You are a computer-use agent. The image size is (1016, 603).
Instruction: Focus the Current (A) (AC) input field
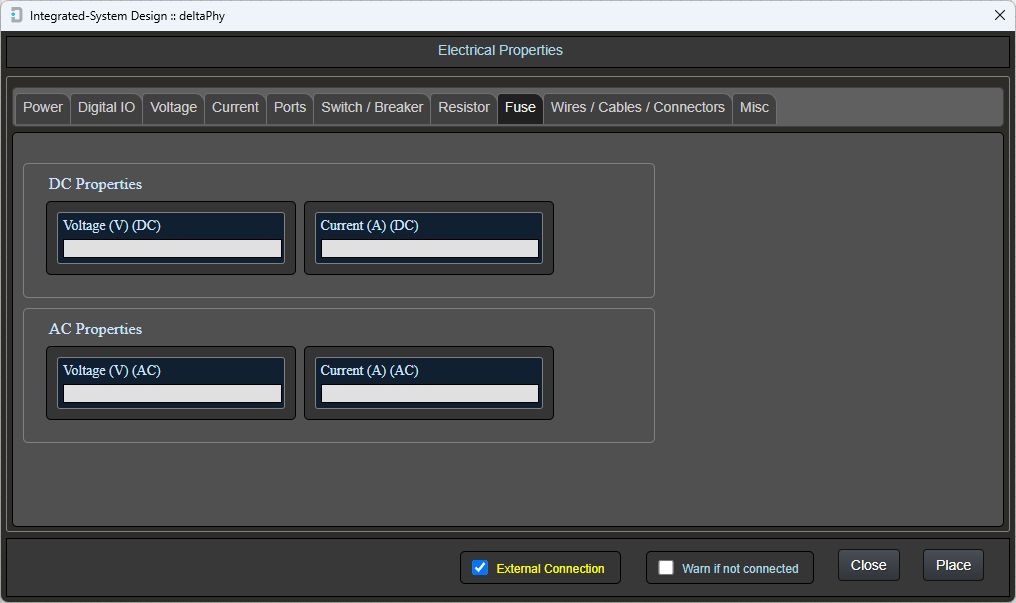(429, 394)
